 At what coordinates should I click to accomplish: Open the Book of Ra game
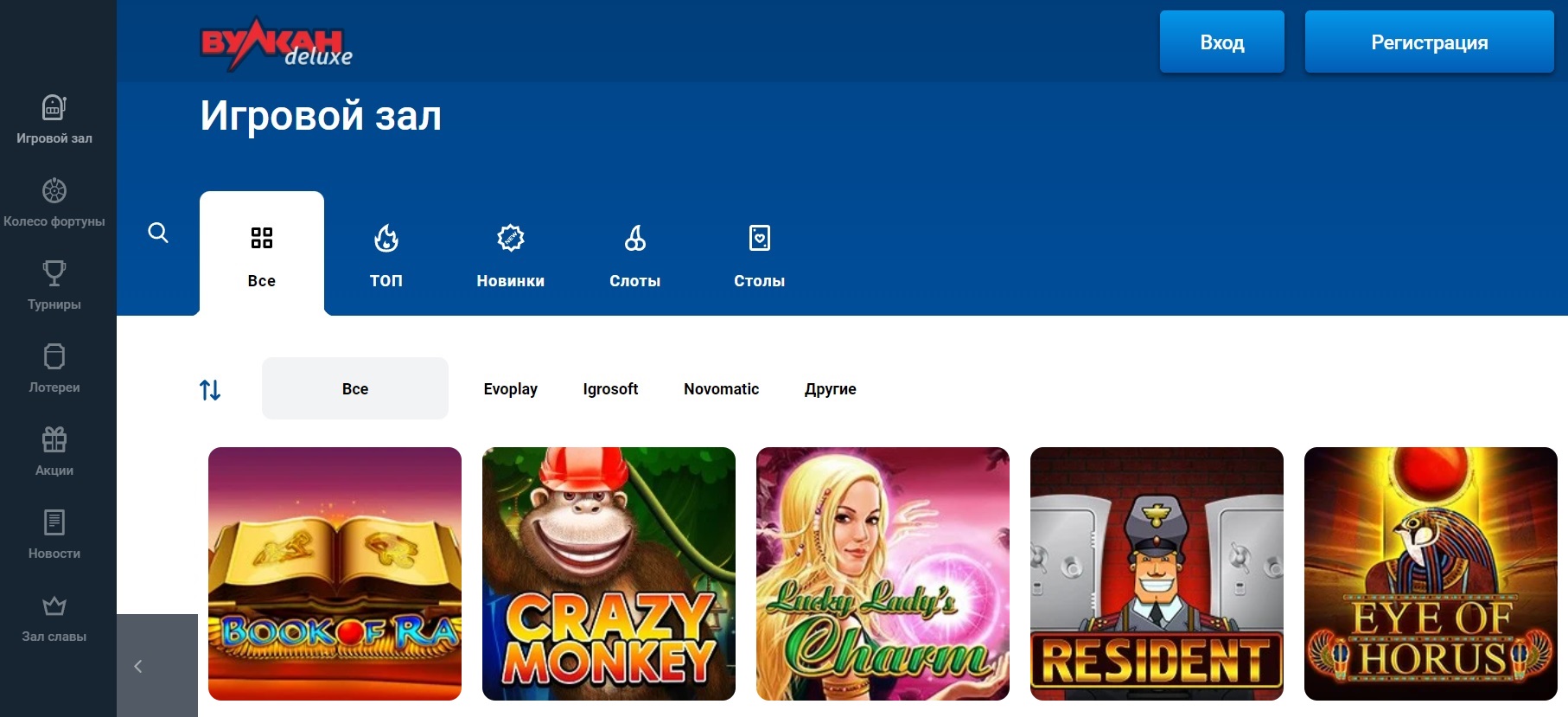pyautogui.click(x=335, y=573)
